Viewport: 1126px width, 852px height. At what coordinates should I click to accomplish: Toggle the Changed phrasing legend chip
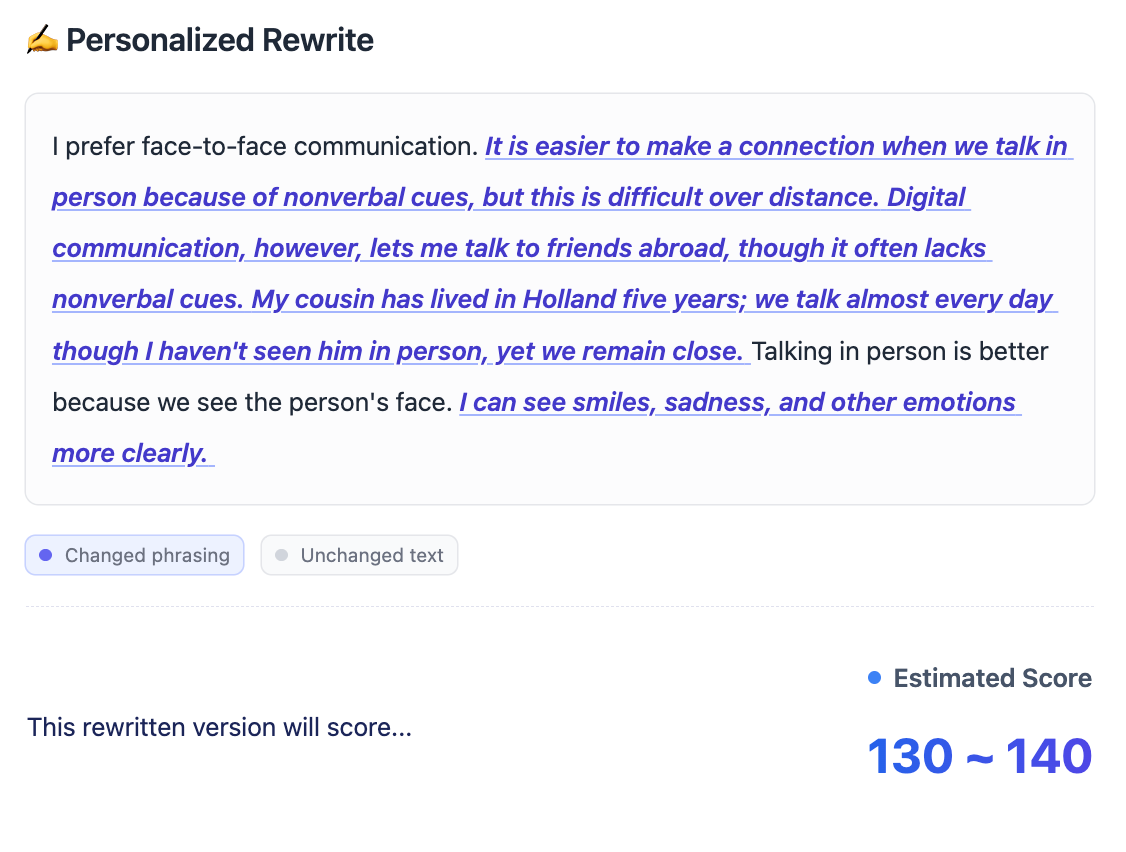click(x=134, y=555)
